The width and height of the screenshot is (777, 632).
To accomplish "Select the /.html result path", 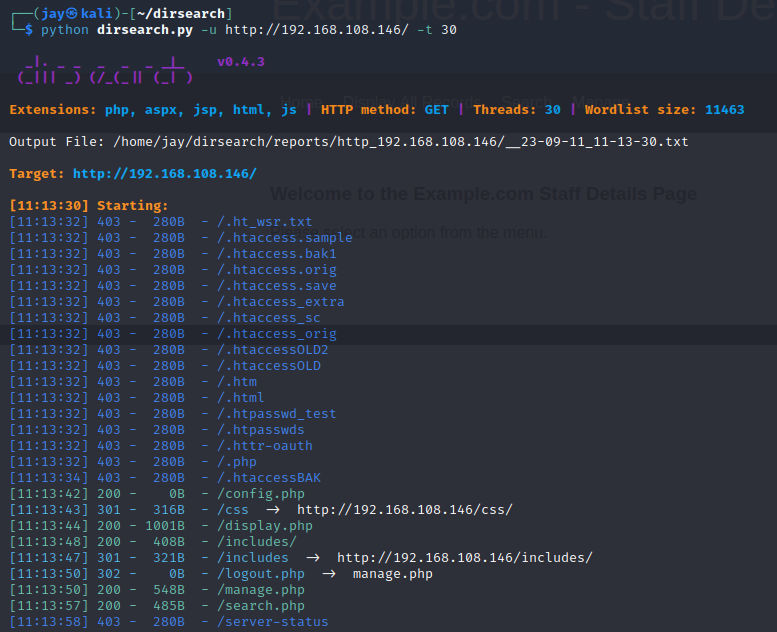I will tap(241, 398).
